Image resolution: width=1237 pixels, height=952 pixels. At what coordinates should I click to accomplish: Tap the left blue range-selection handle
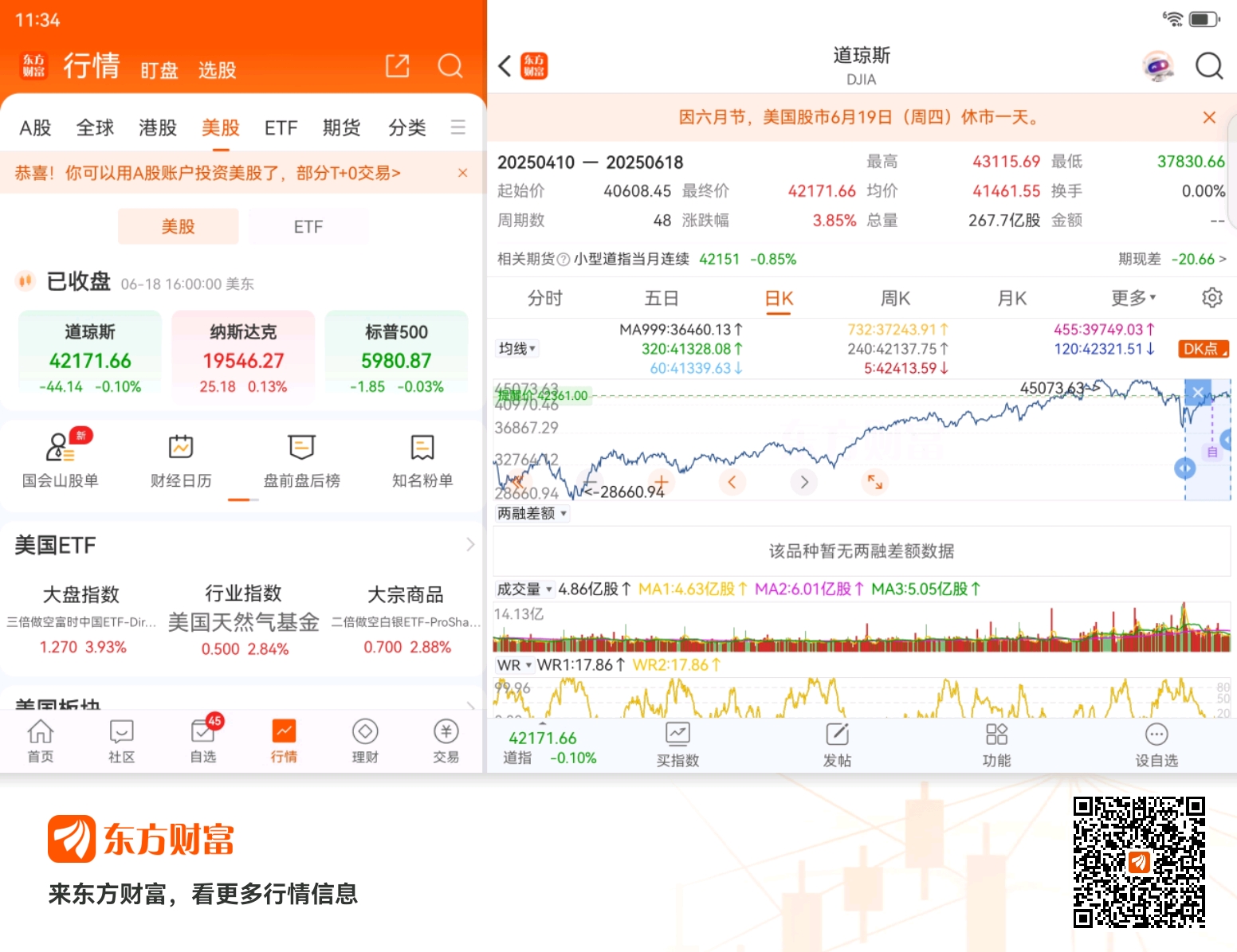pyautogui.click(x=1185, y=468)
